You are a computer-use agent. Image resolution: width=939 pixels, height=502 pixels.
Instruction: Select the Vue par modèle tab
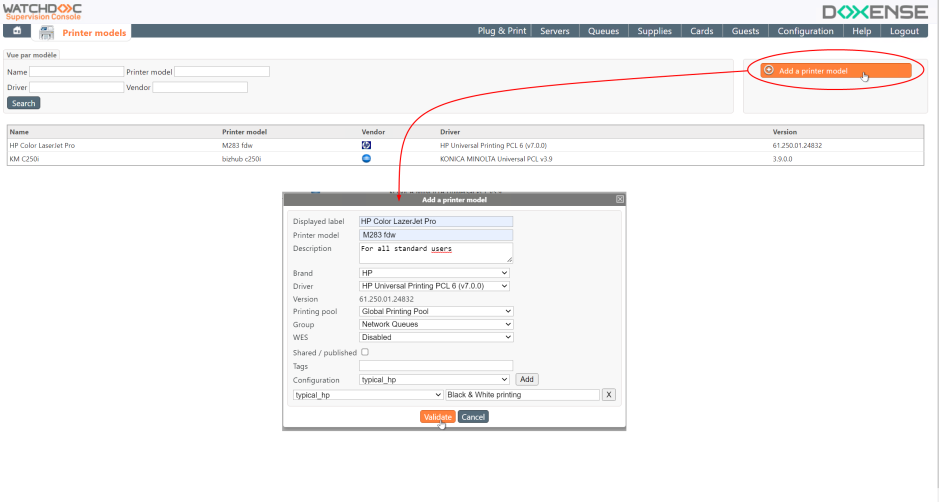[x=32, y=55]
